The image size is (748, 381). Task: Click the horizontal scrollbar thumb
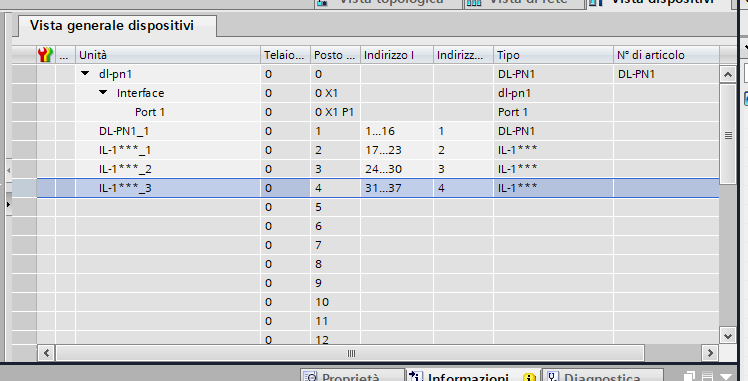[x=350, y=353]
